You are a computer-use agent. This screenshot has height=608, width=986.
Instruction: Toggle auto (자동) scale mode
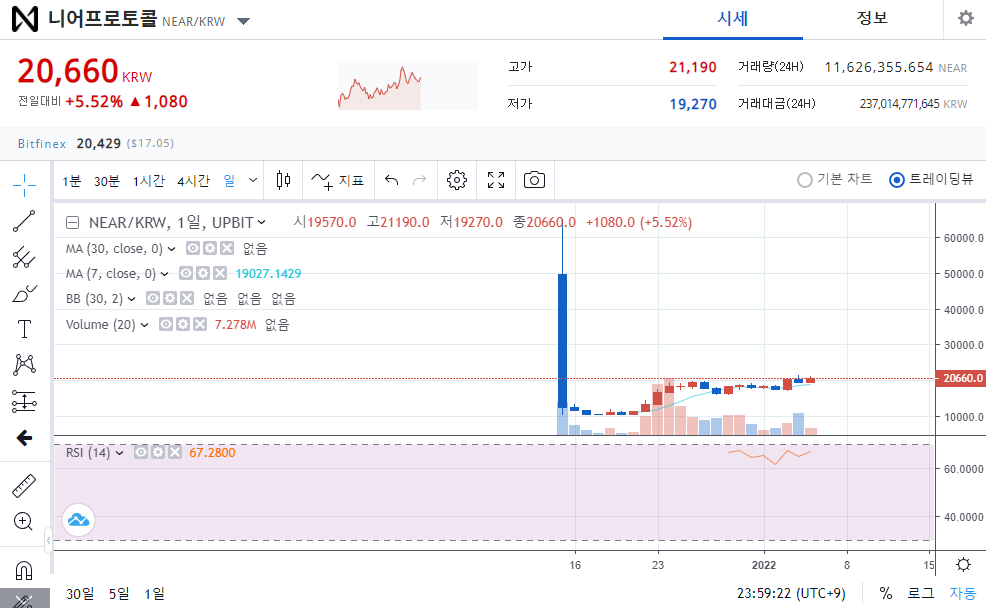tap(963, 593)
